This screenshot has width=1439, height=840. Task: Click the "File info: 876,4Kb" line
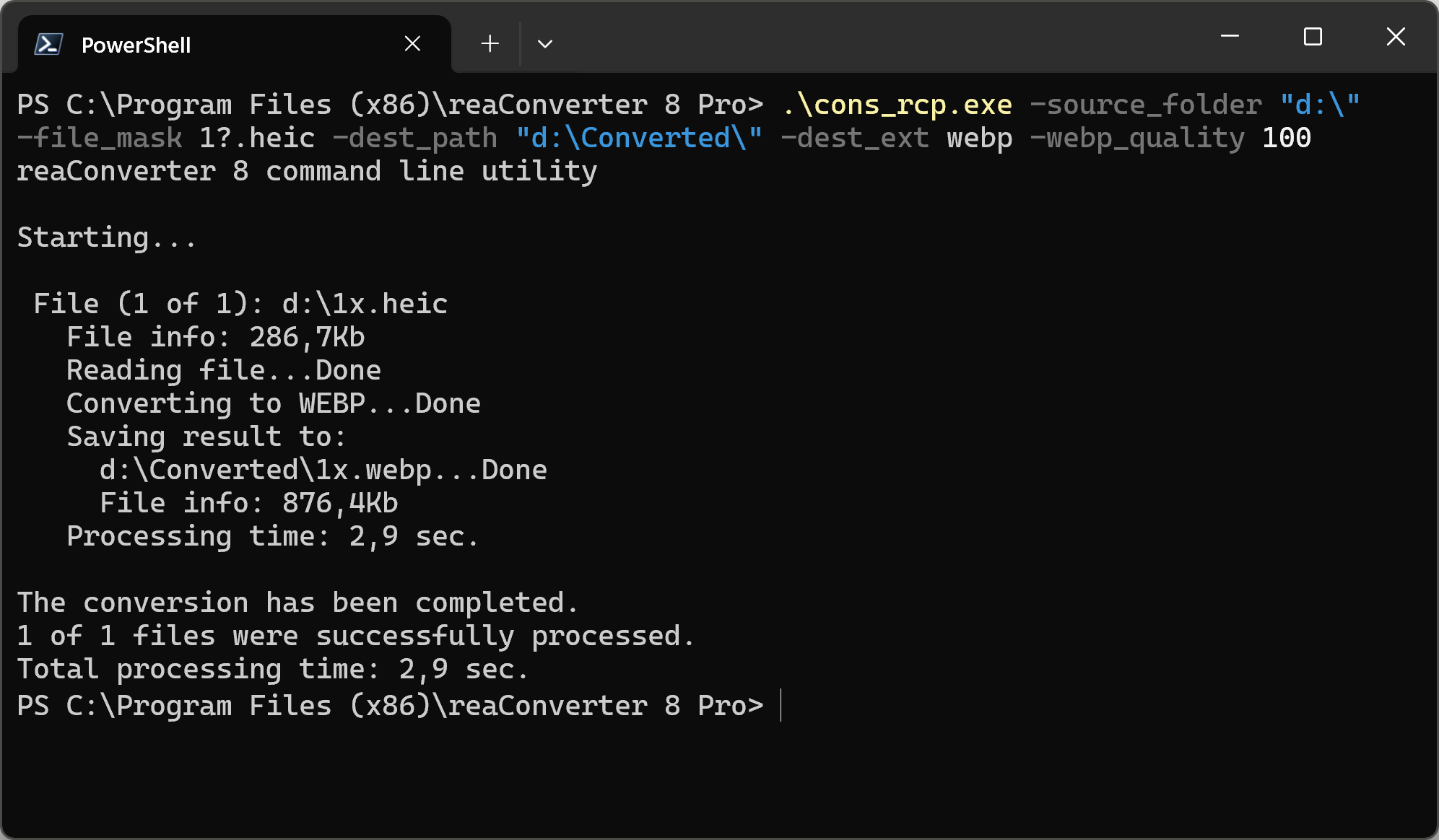click(248, 503)
